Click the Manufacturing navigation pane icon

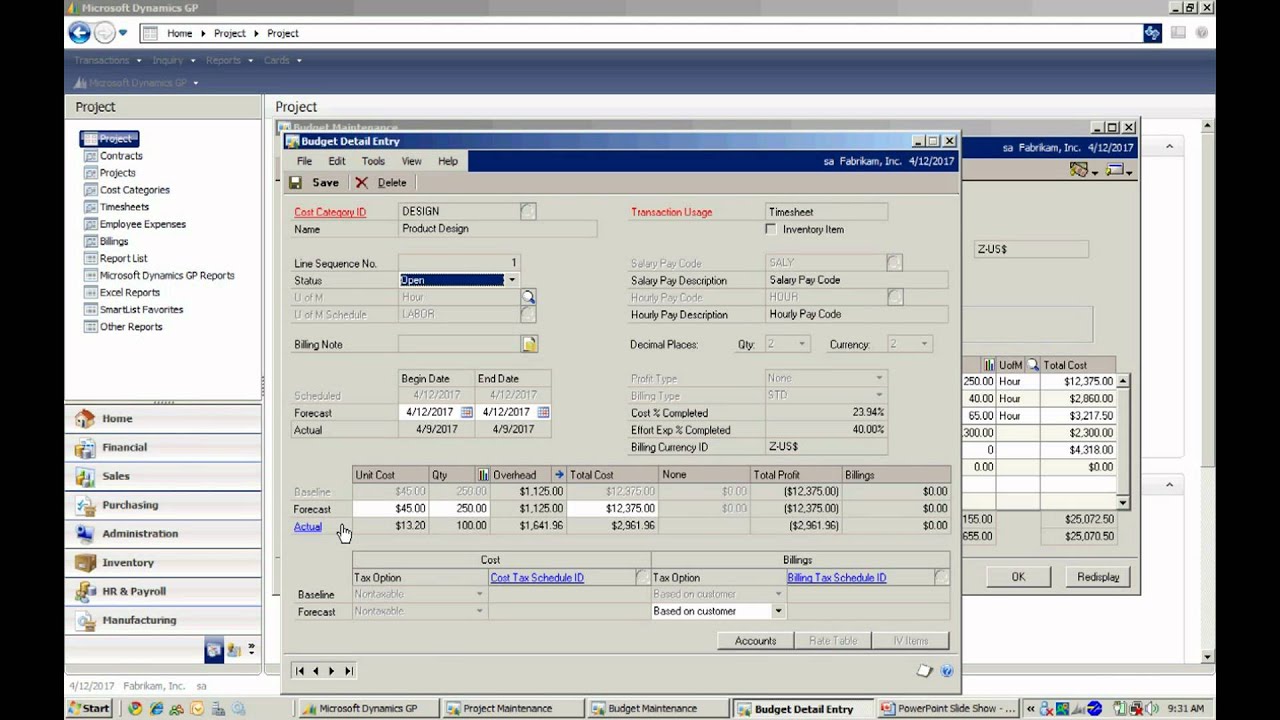85,620
